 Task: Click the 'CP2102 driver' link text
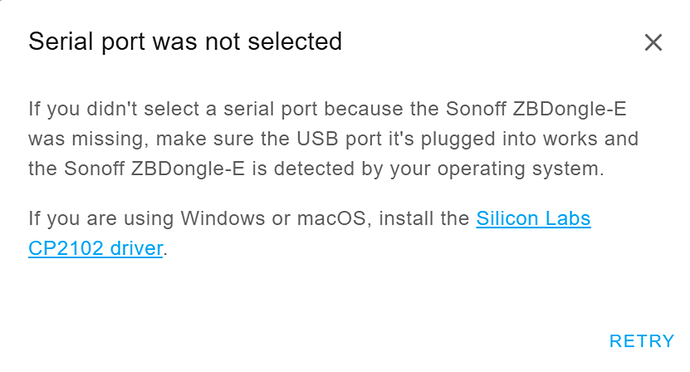click(95, 248)
